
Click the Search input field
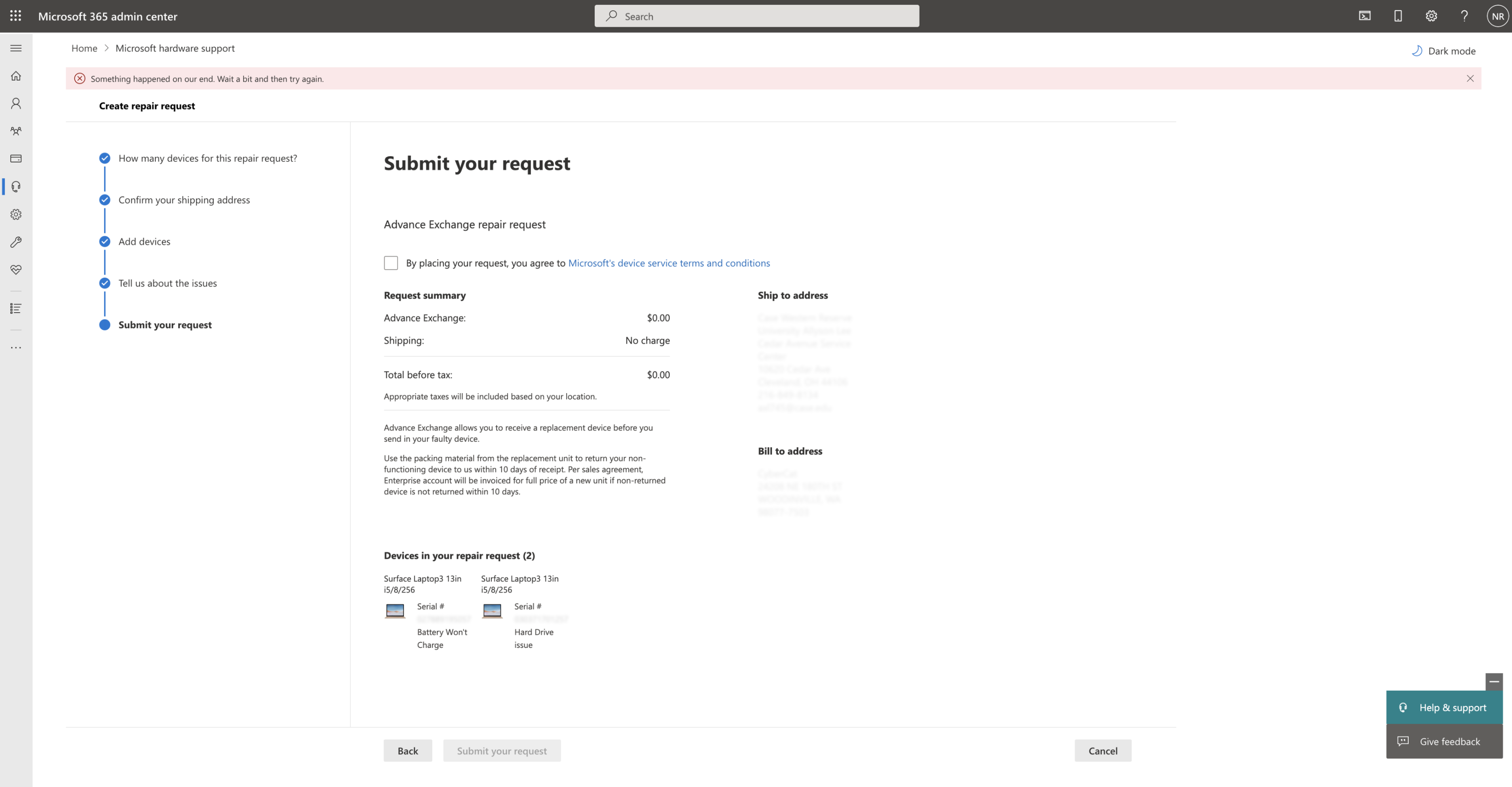pos(756,16)
